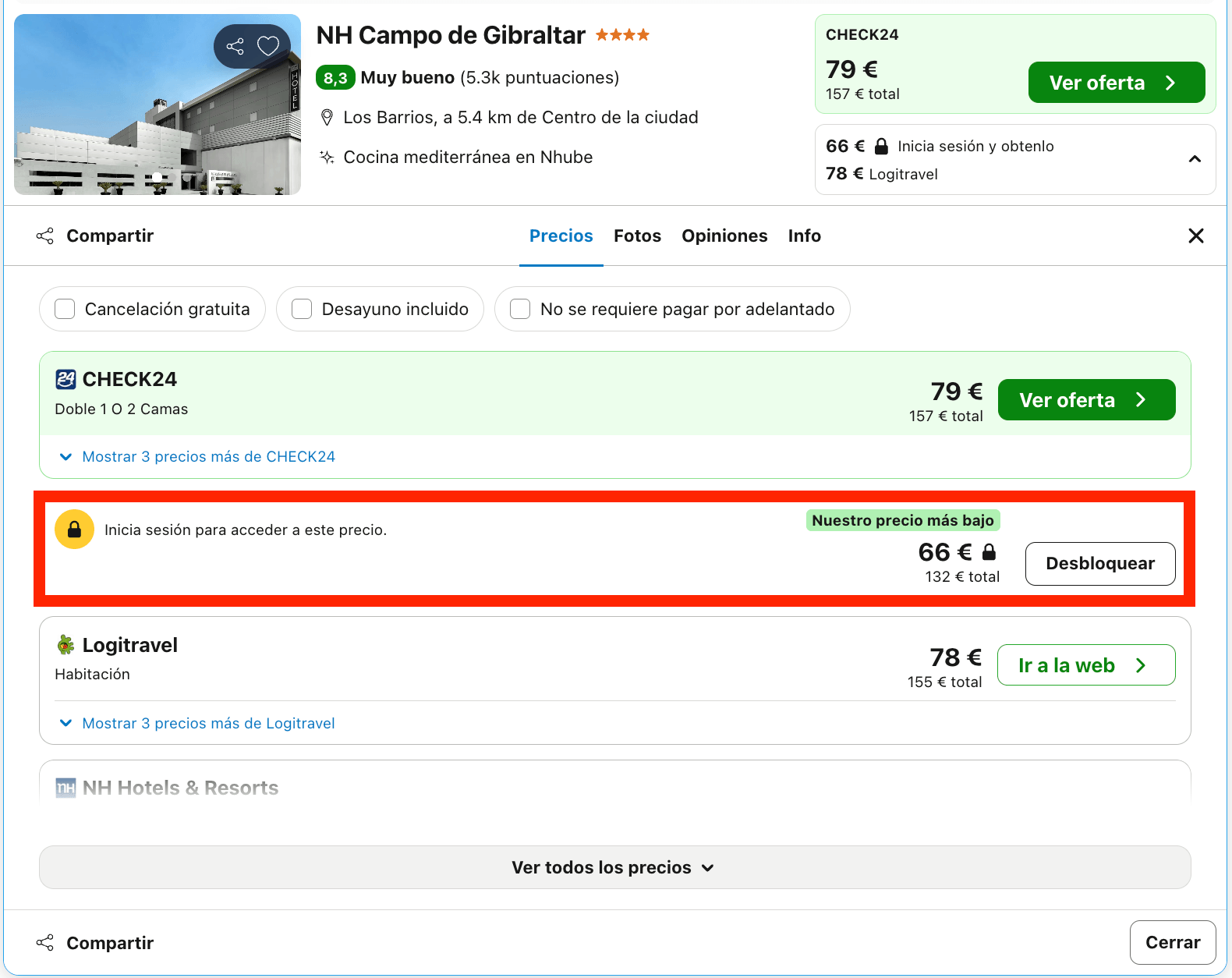This screenshot has width=1232, height=978.
Task: Click the share icon in the top Compartir row
Action: click(x=45, y=236)
